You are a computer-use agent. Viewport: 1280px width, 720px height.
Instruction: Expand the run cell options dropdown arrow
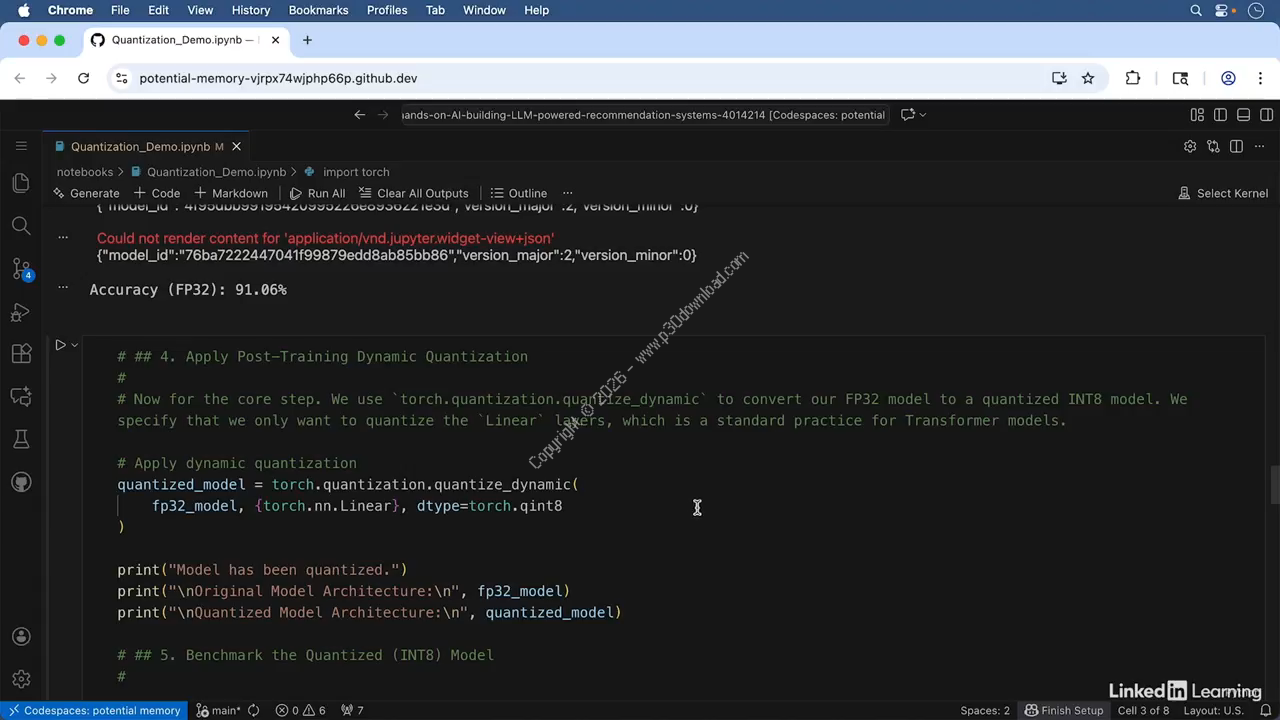click(x=74, y=345)
